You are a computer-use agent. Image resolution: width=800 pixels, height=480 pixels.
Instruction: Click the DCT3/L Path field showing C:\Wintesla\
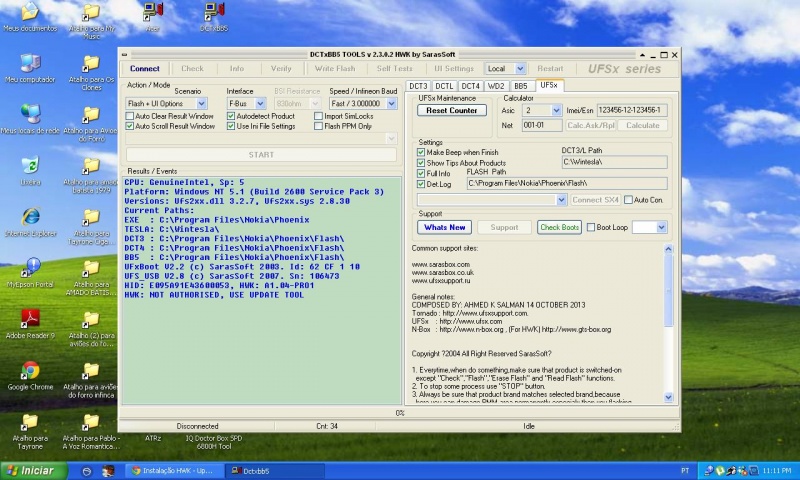pyautogui.click(x=614, y=162)
